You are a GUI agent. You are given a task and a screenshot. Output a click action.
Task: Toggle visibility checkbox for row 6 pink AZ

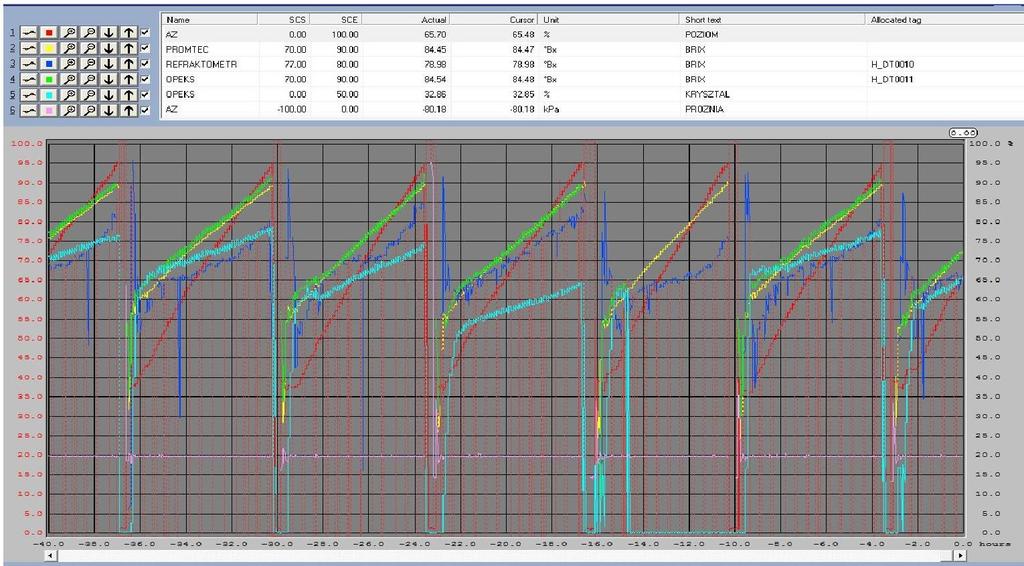(x=145, y=110)
